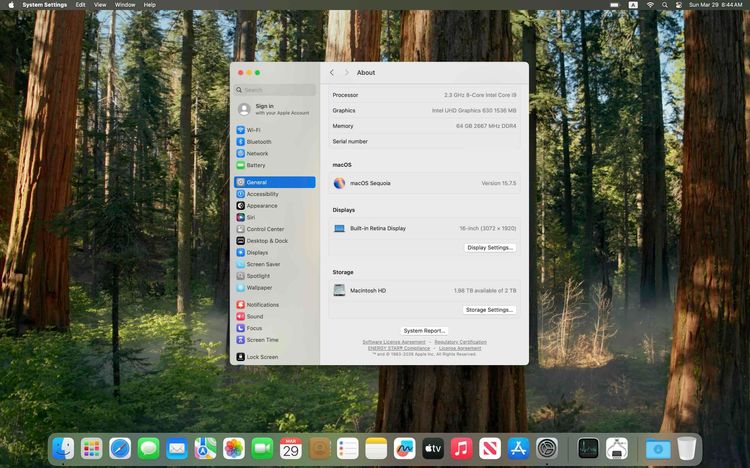
Task: Open Regulatory Certification link
Action: pos(460,342)
